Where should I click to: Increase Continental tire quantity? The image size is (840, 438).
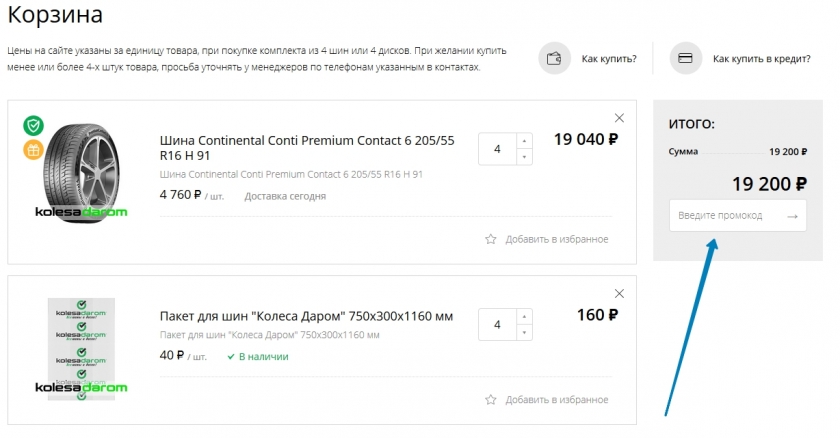(525, 141)
